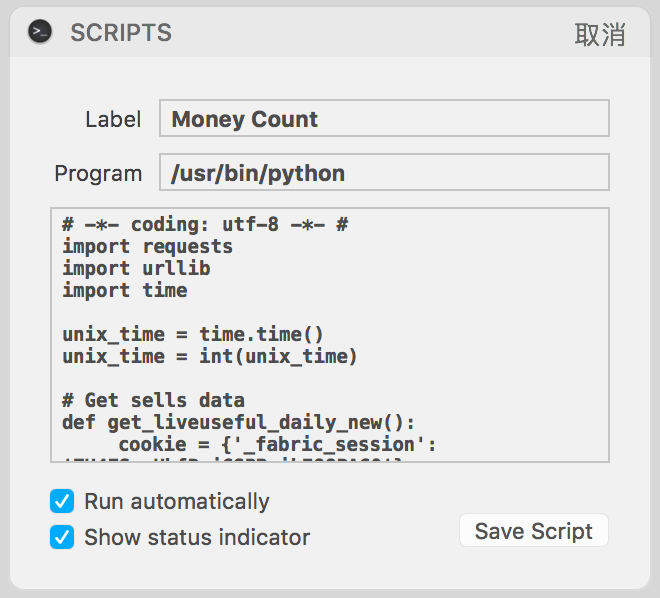Screen dimensions: 660x598
Task: Click the cookie '_fabric_session' assignment line
Action: tap(275, 445)
